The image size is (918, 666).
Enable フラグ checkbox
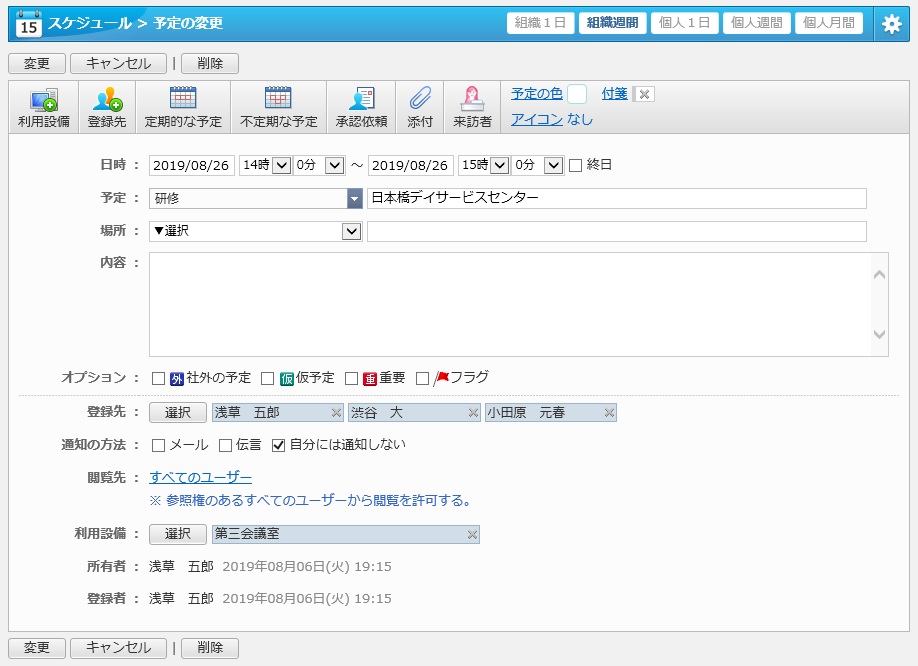click(x=422, y=379)
